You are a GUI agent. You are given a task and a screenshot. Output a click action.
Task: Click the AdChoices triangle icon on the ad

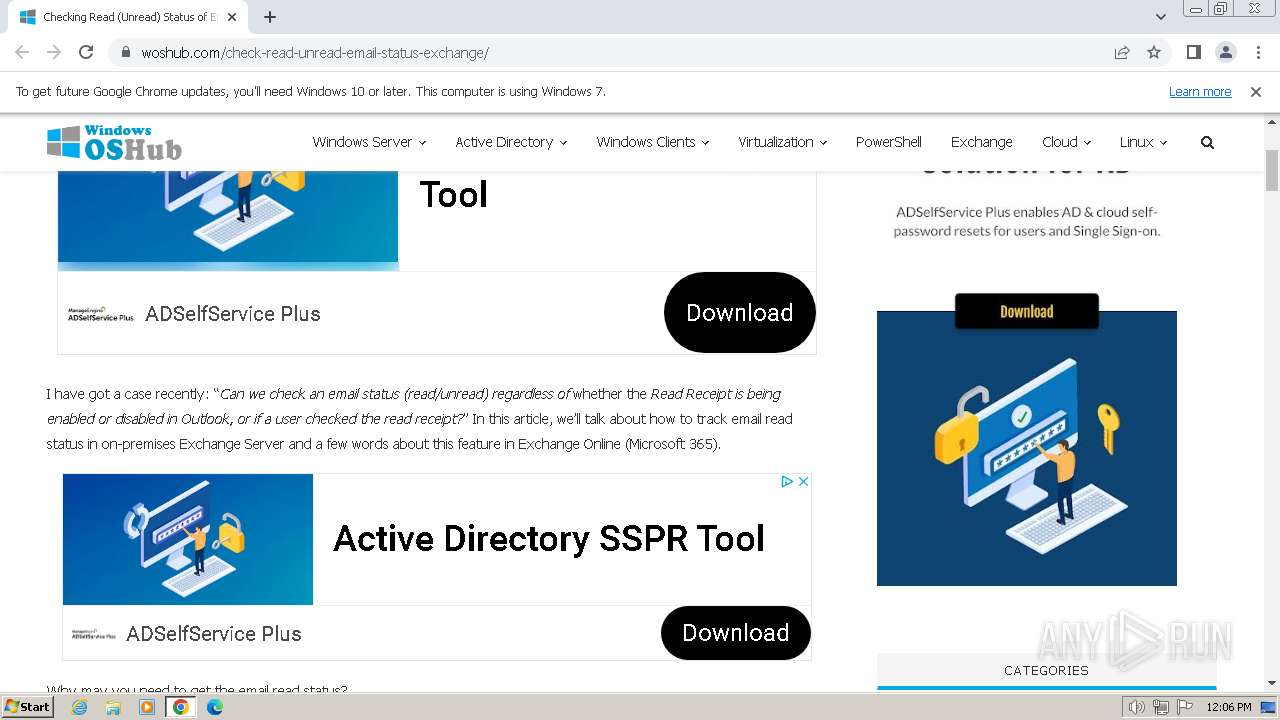point(787,481)
